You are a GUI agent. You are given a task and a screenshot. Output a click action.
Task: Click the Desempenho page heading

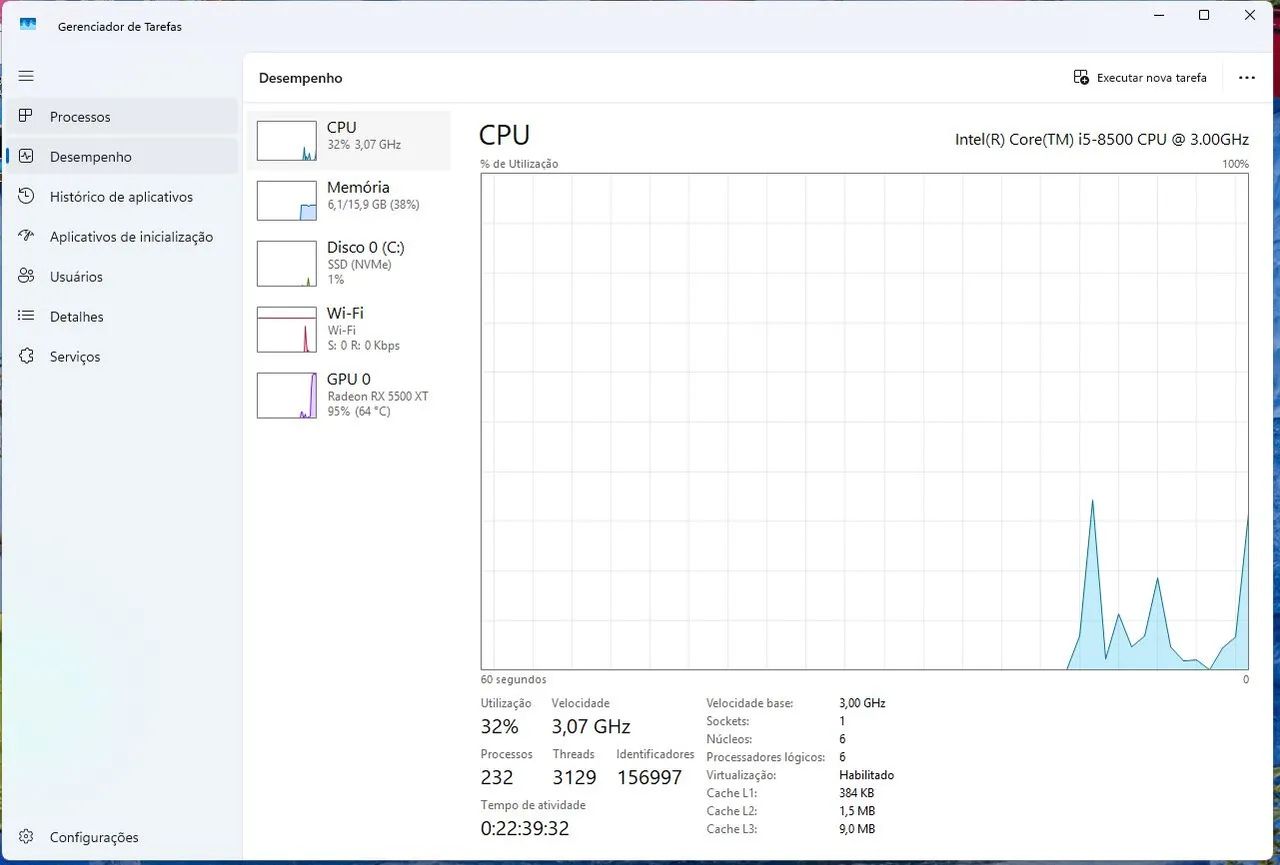[x=300, y=78]
